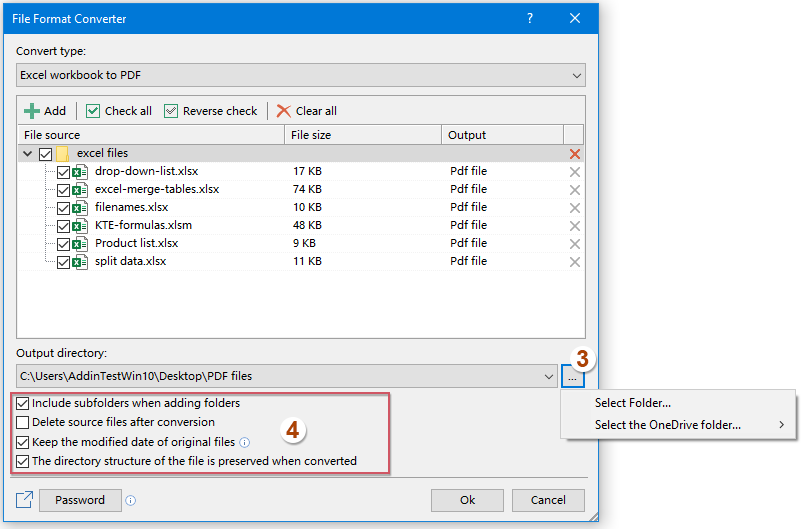
Task: Enable Delete source files after conversion
Action: click(23, 423)
